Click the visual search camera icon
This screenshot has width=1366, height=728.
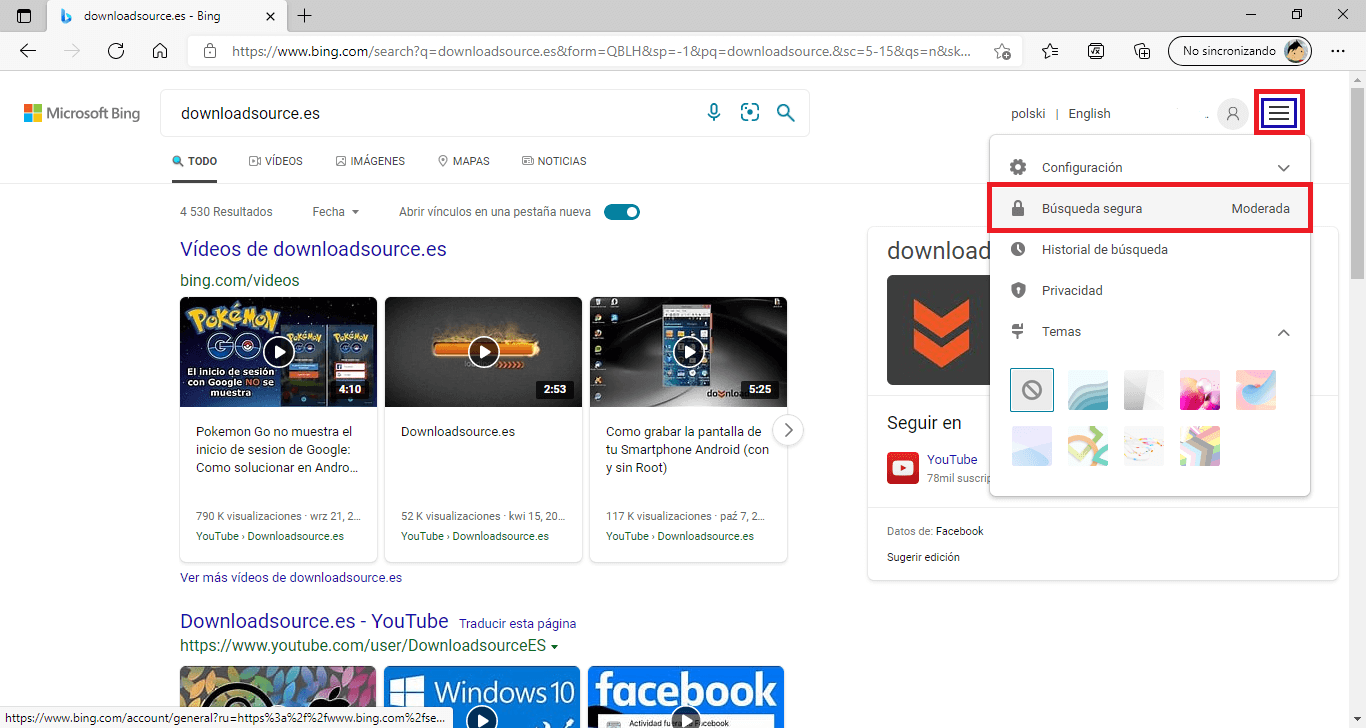(750, 113)
